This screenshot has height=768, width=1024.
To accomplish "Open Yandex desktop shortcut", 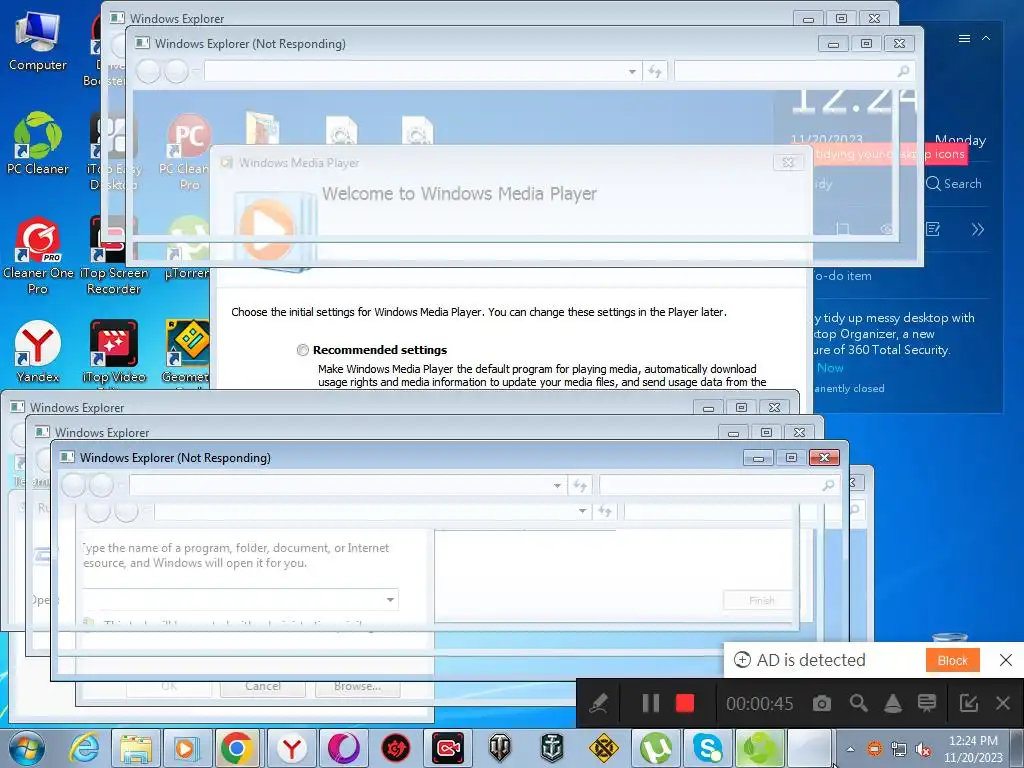I will click(x=37, y=351).
